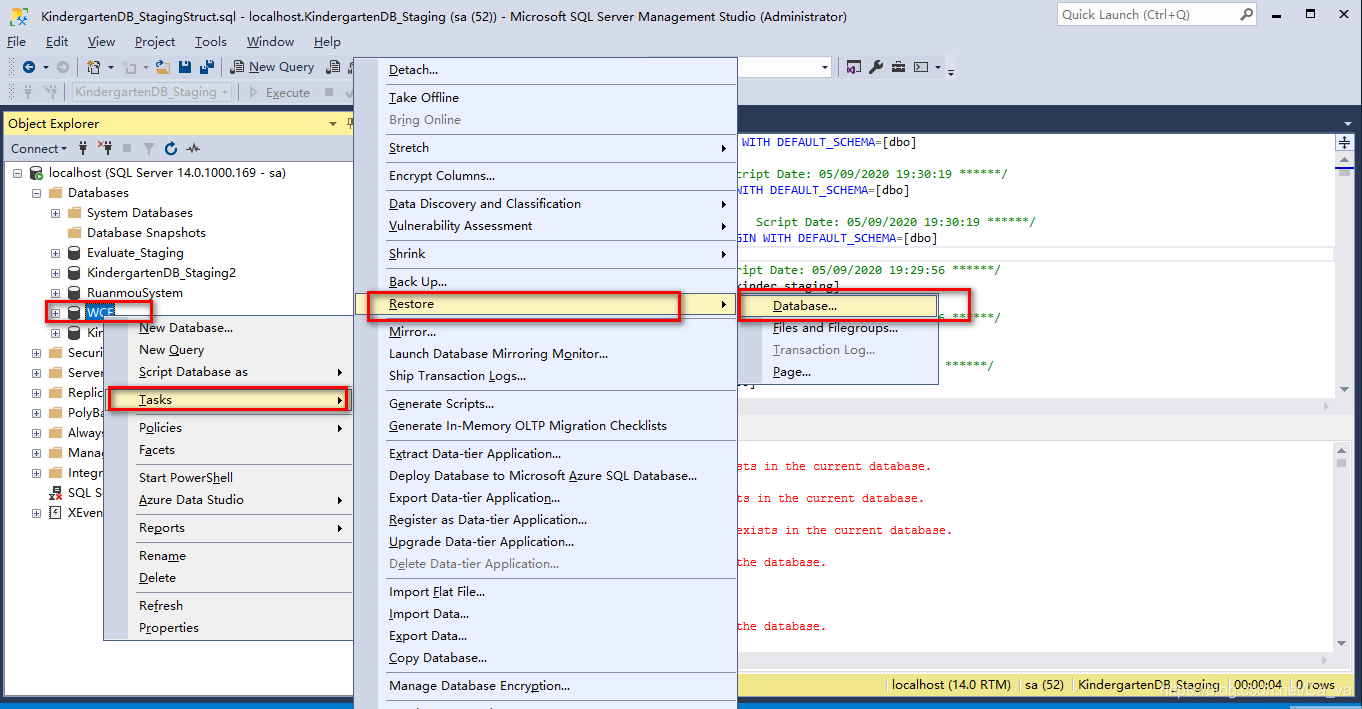Viewport: 1362px width, 709px height.
Task: Open the Shrink submenu entry
Action: pyautogui.click(x=546, y=254)
